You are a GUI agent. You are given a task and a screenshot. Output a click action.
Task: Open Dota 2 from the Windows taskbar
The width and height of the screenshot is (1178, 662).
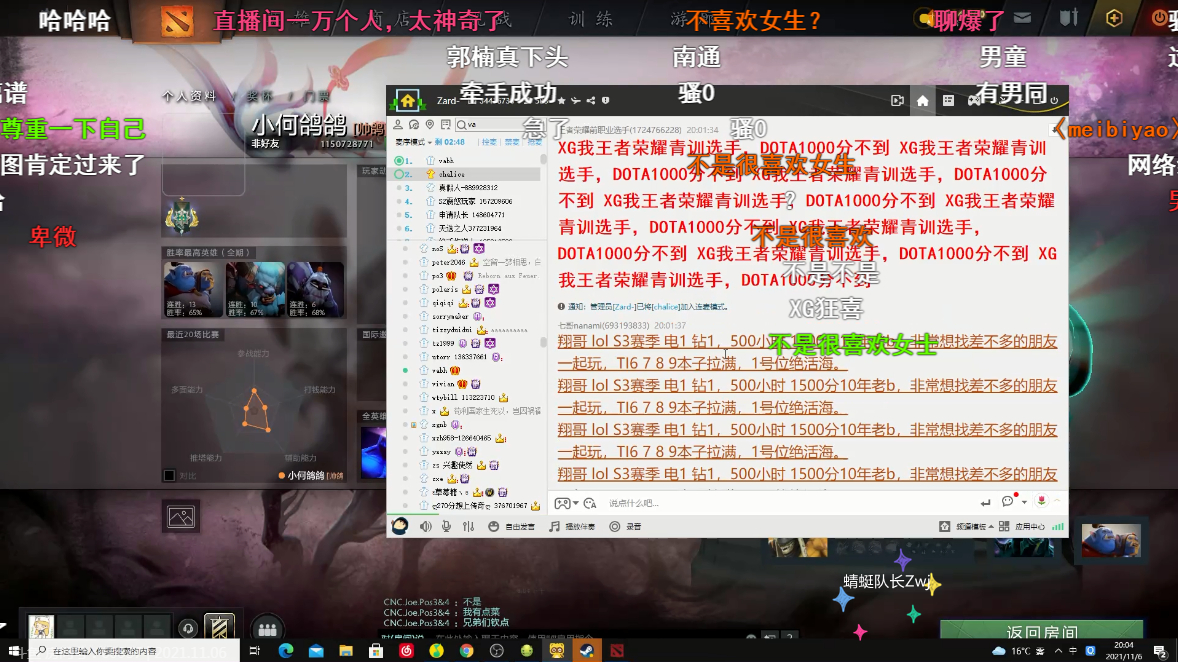coord(617,651)
